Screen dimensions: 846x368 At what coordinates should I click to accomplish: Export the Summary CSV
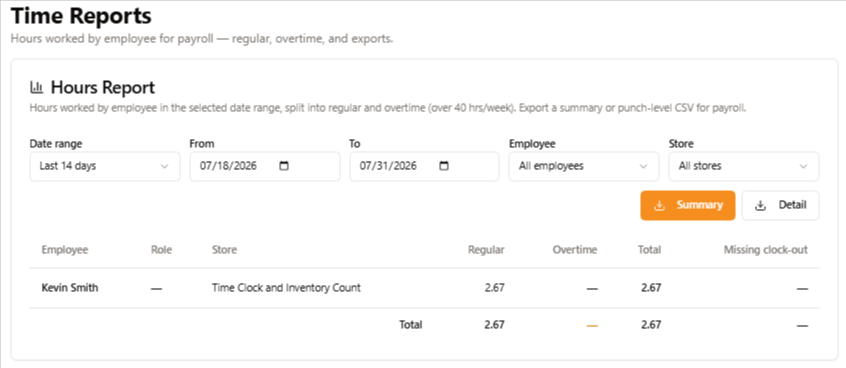[688, 206]
